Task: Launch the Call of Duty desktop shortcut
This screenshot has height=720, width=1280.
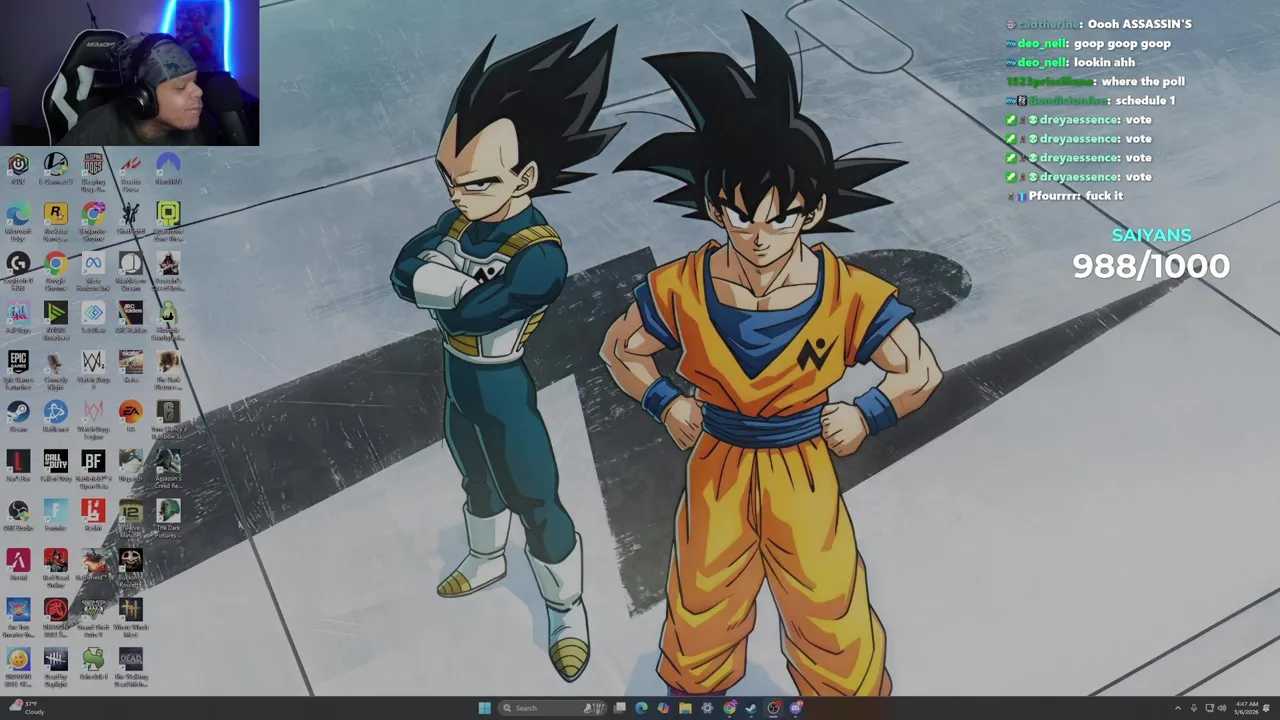Action: tap(55, 466)
